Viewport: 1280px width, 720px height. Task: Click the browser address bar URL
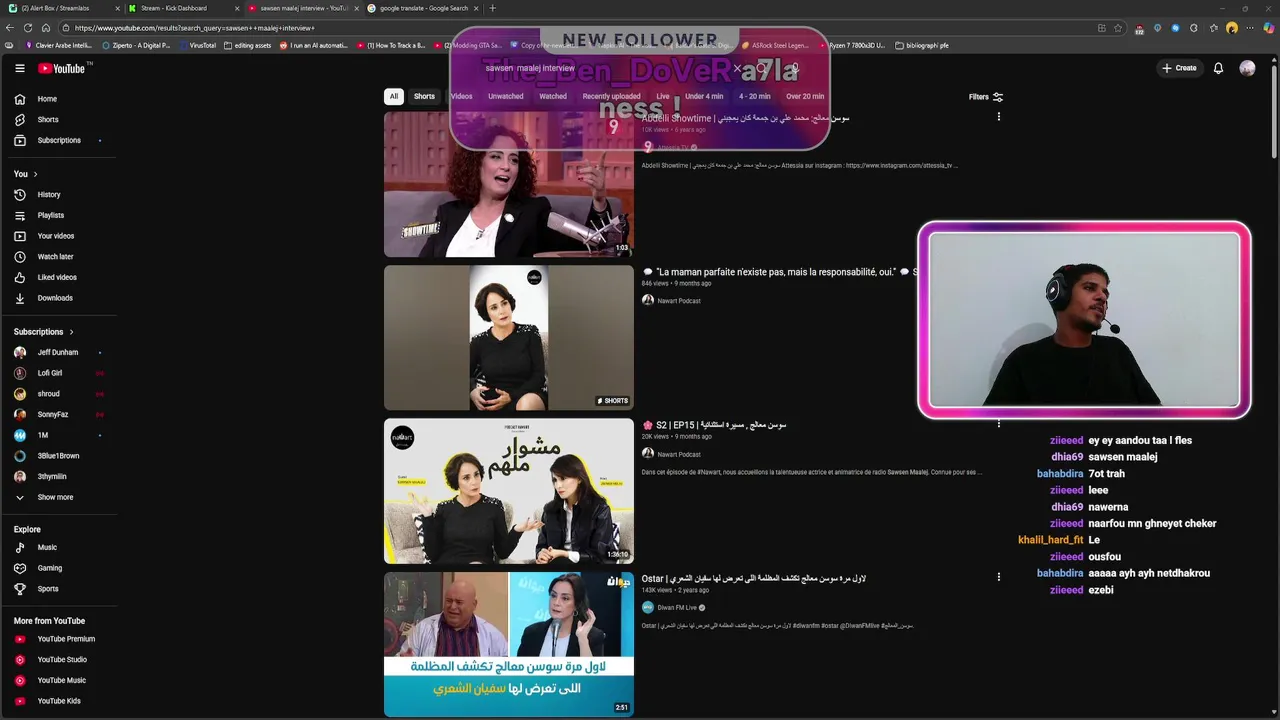click(x=195, y=28)
